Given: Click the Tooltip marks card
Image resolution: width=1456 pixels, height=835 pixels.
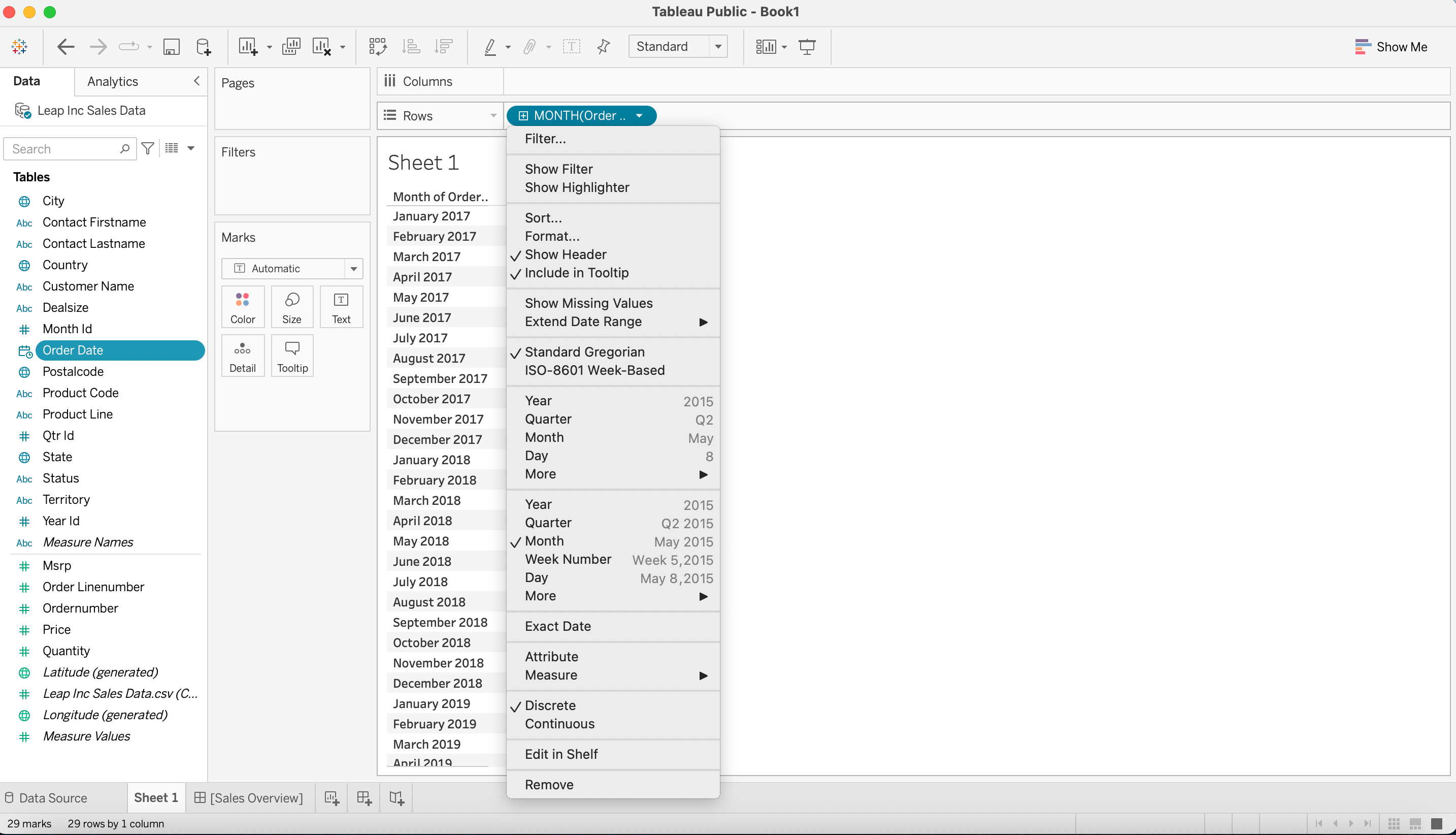Looking at the screenshot, I should coord(292,356).
